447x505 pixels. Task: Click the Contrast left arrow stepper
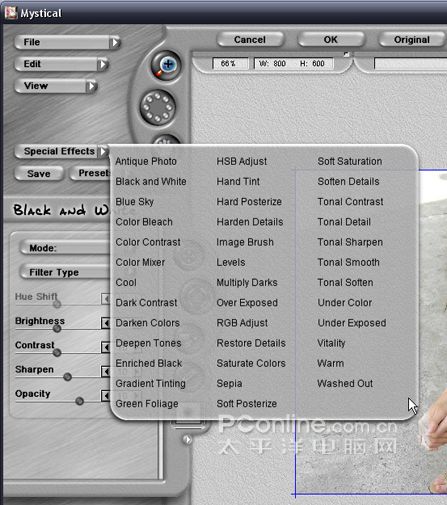[x=105, y=347]
